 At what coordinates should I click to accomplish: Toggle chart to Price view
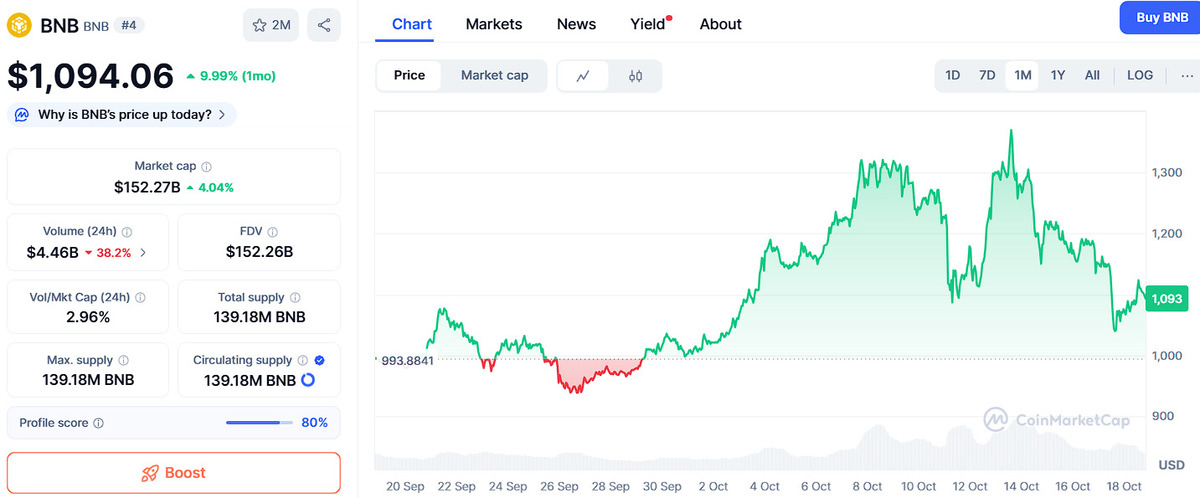coord(409,76)
